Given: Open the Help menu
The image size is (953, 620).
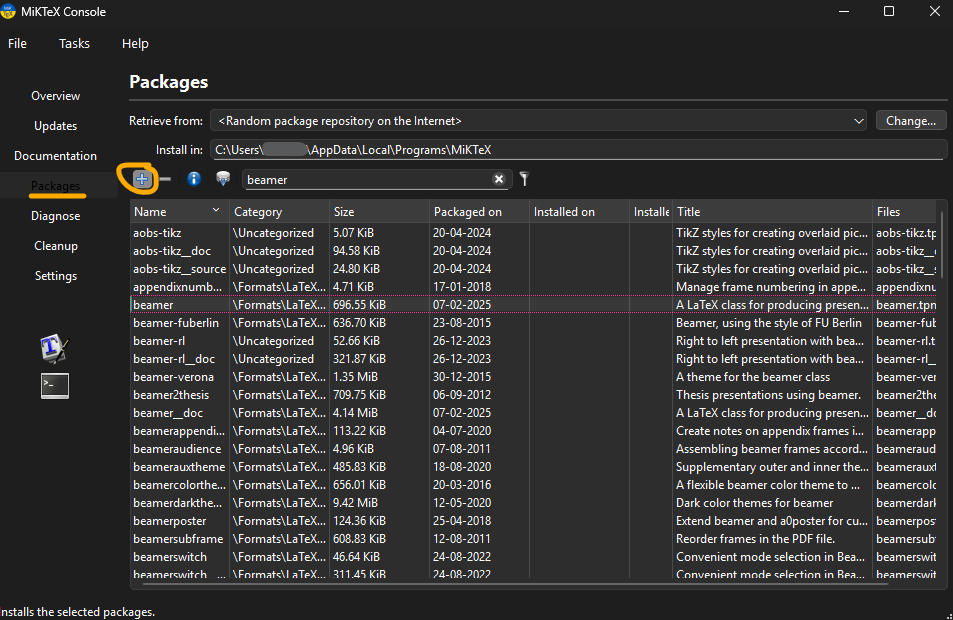Looking at the screenshot, I should [x=135, y=44].
